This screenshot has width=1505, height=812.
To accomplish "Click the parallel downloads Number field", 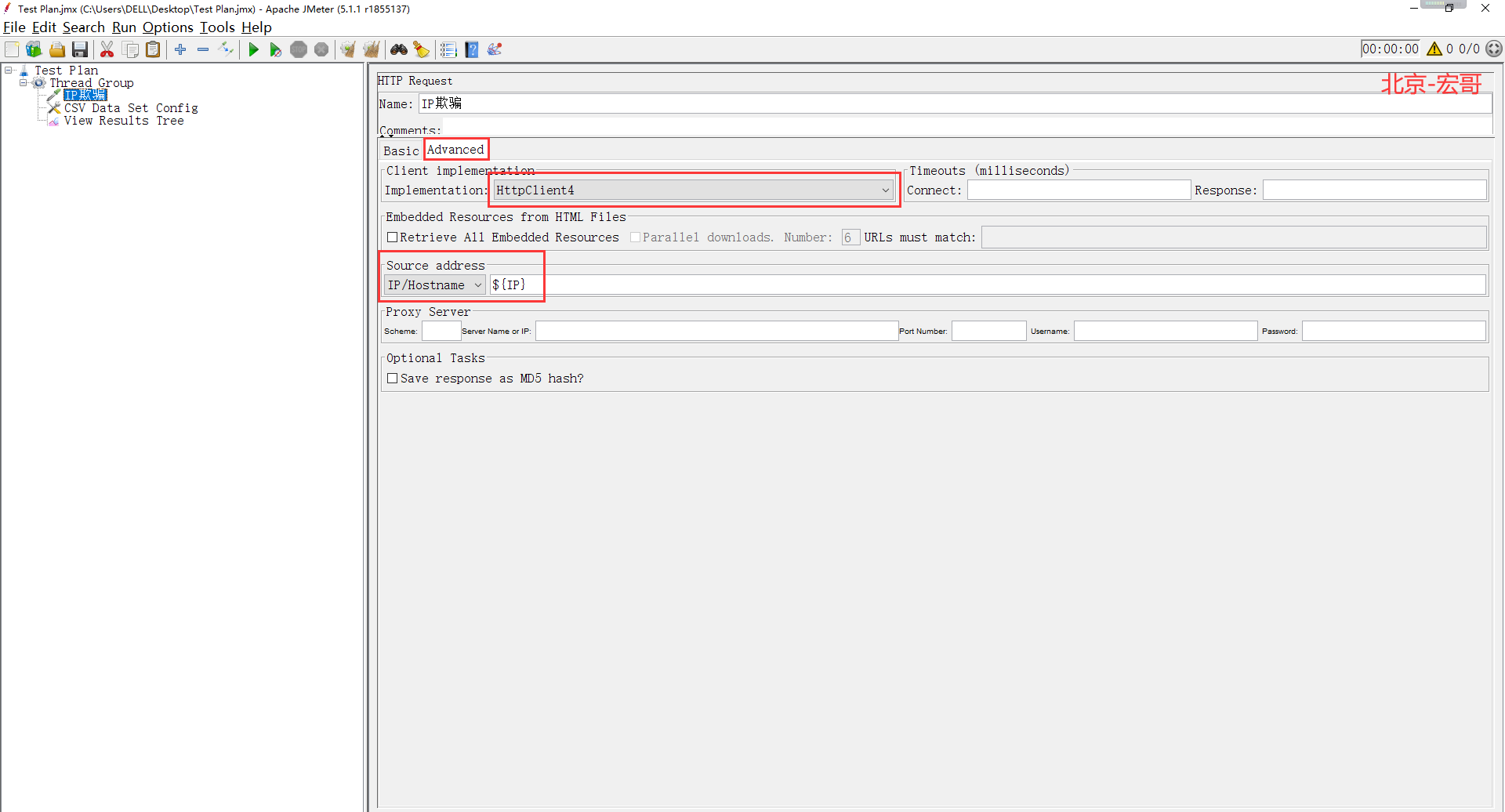I will tap(850, 237).
